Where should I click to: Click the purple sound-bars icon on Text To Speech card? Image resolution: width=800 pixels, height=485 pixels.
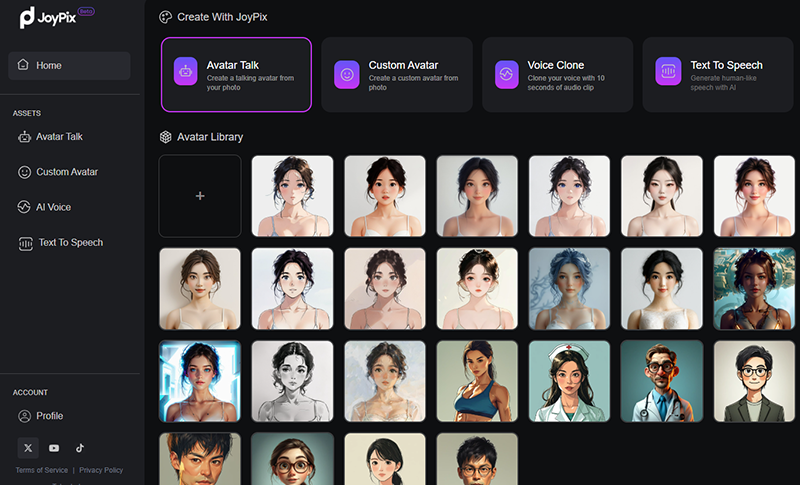668,71
